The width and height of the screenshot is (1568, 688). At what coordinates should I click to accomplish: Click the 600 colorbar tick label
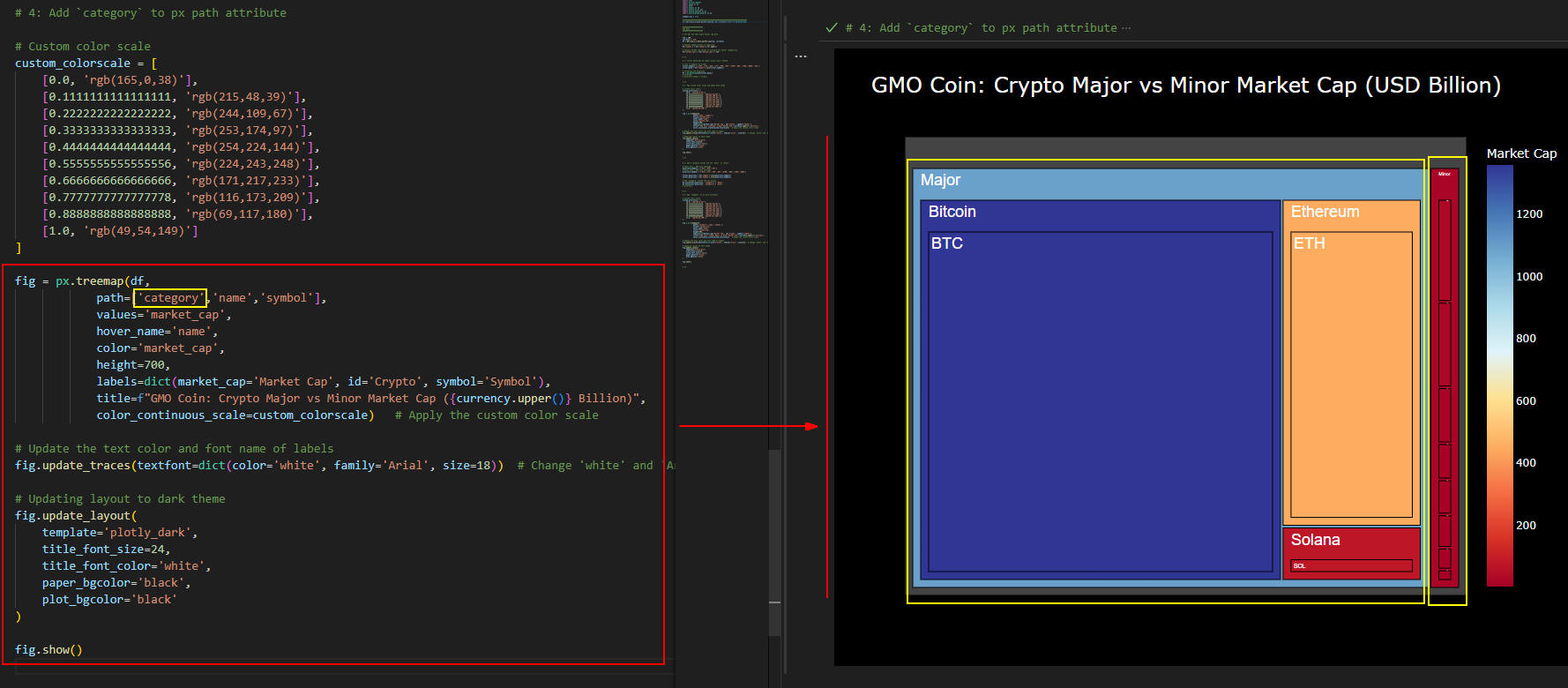(1526, 401)
